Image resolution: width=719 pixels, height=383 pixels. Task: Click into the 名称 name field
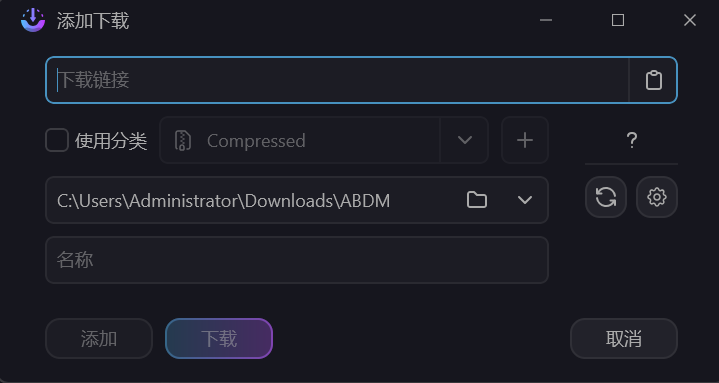tap(297, 260)
